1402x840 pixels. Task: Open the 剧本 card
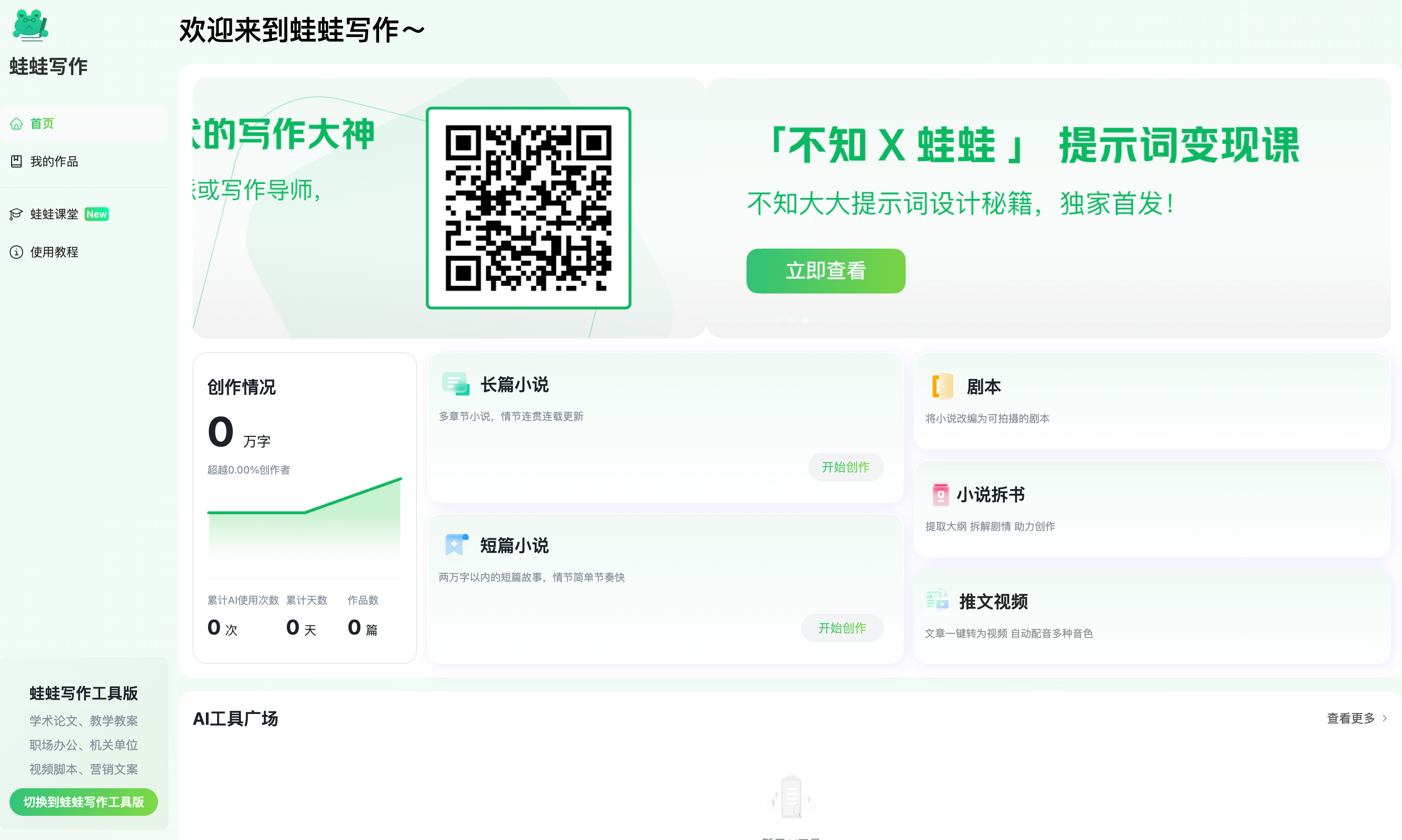pos(1153,401)
